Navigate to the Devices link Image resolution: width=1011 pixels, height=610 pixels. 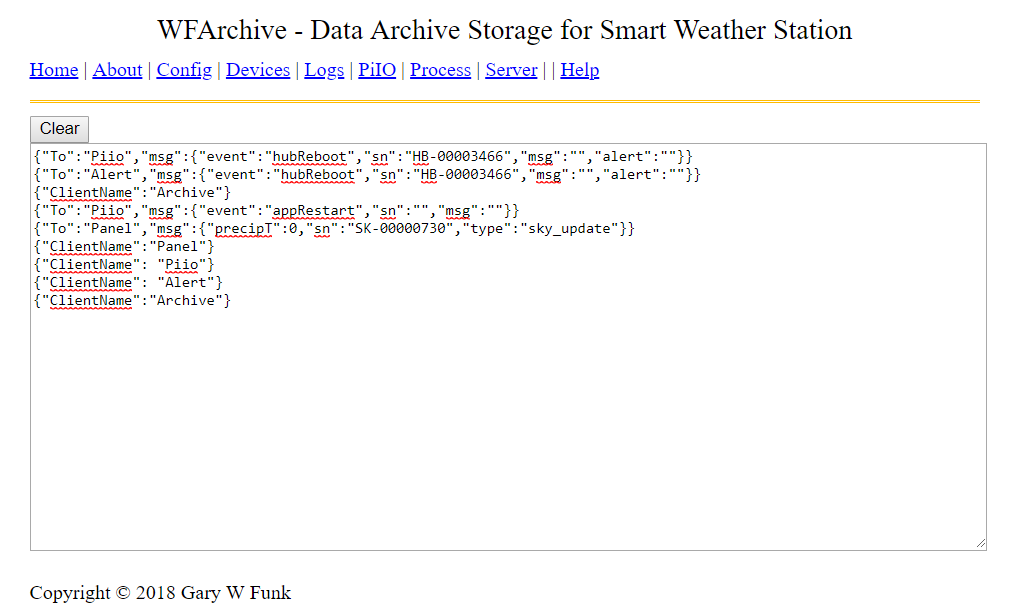pyautogui.click(x=258, y=70)
